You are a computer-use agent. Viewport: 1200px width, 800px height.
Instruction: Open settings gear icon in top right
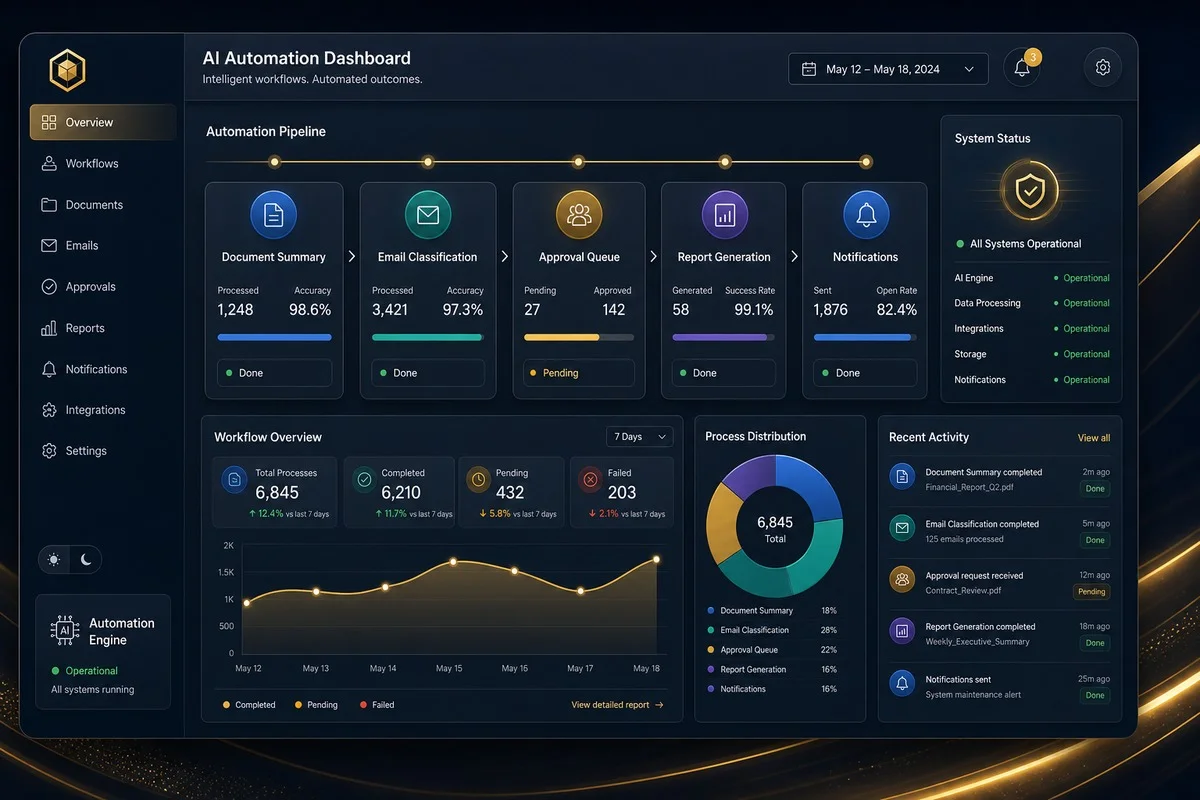pyautogui.click(x=1103, y=68)
